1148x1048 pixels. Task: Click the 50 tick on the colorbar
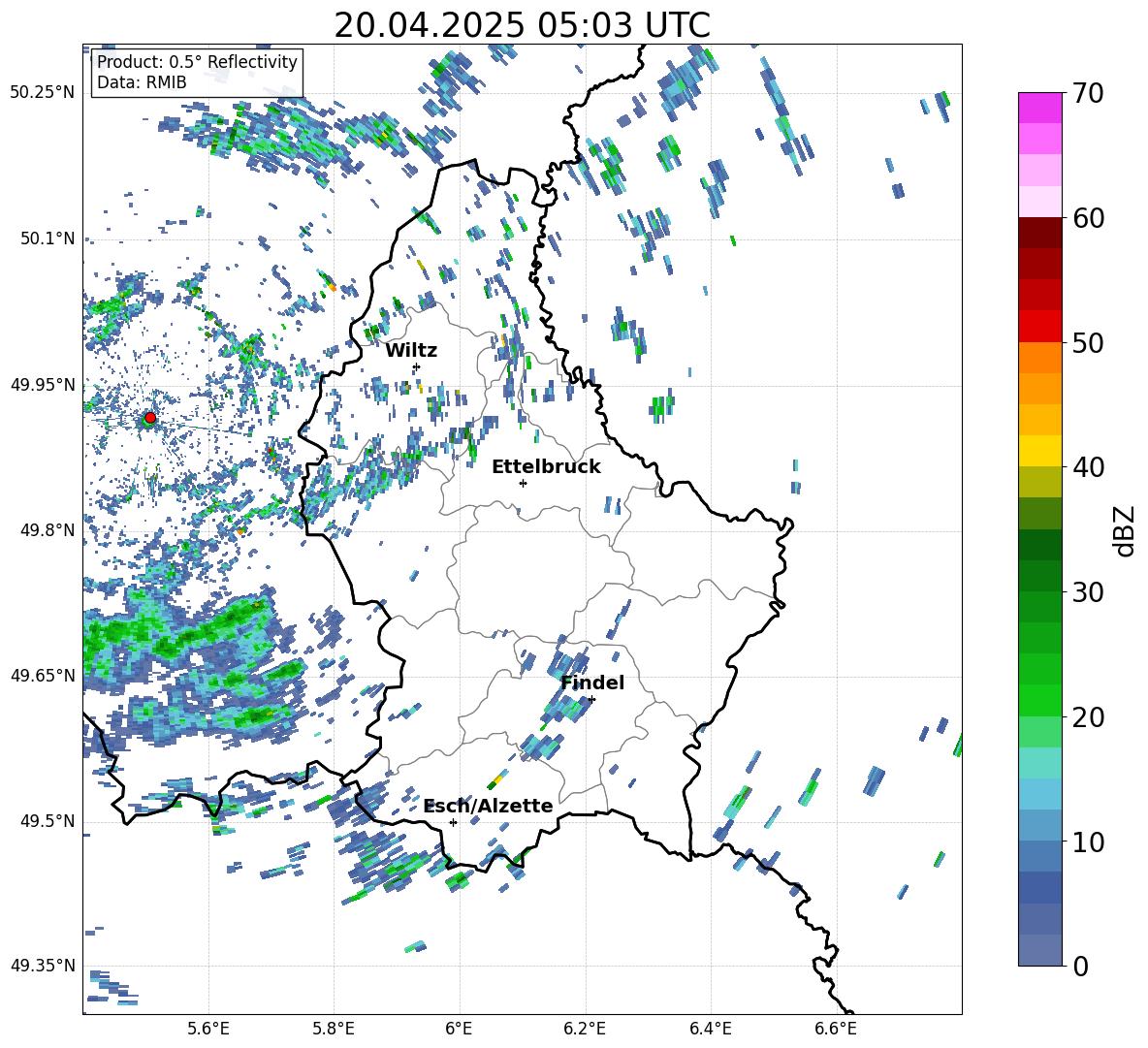coord(1088,342)
